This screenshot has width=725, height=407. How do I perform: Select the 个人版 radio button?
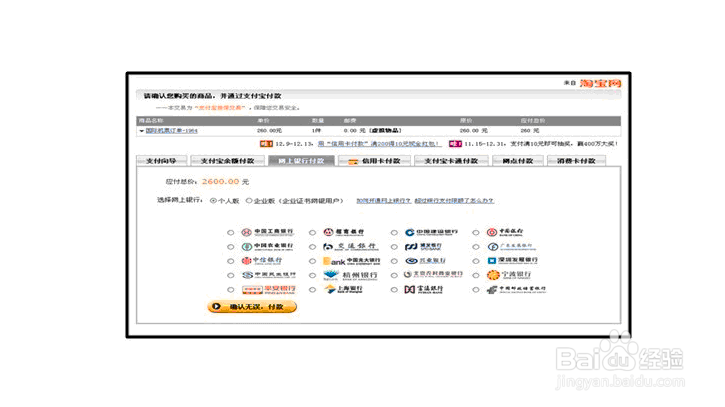pyautogui.click(x=213, y=201)
